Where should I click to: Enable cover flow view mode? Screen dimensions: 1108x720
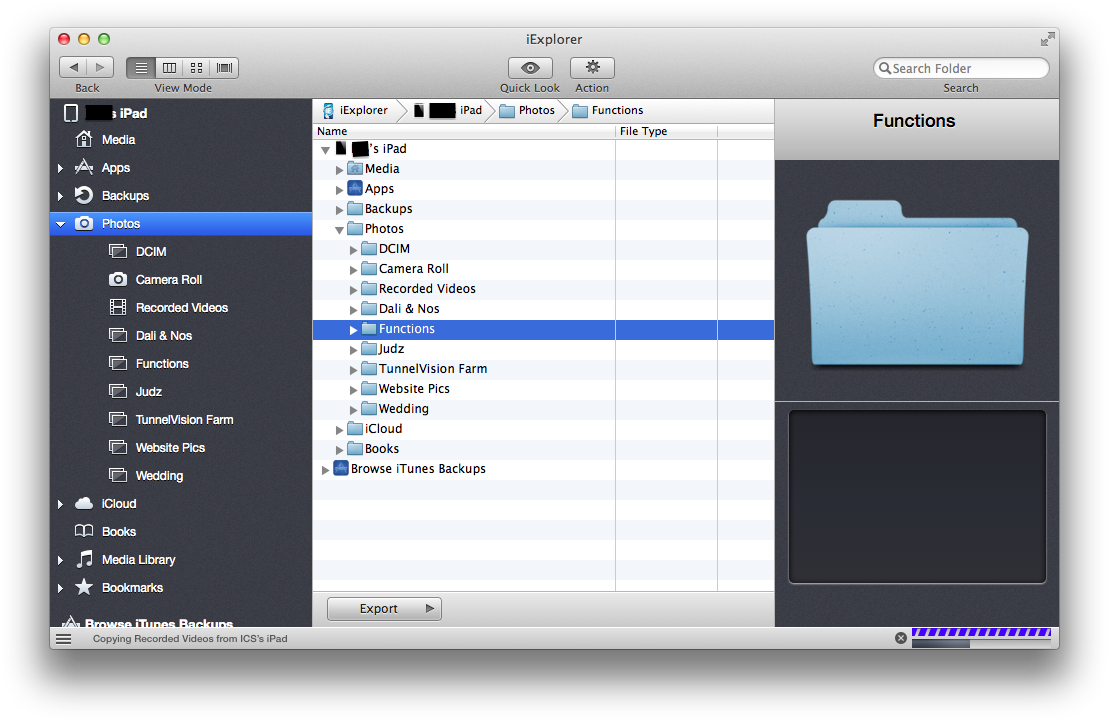(x=223, y=67)
